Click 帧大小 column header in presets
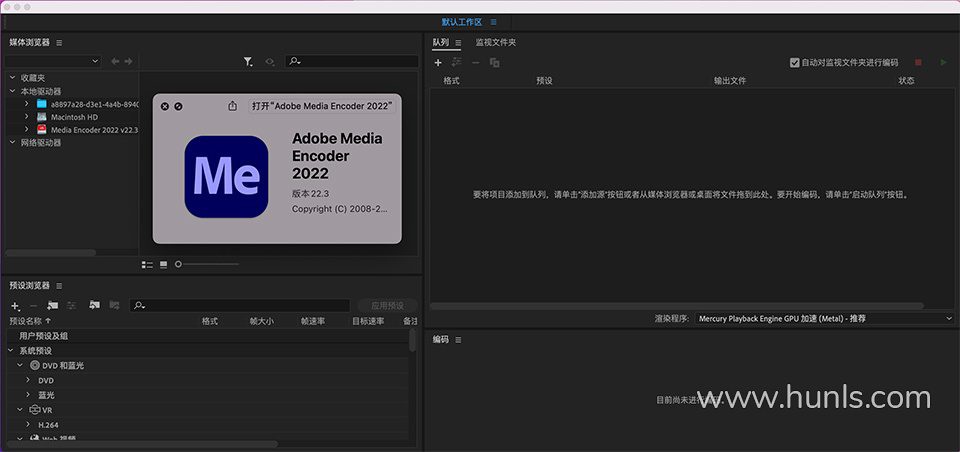This screenshot has height=452, width=960. (x=261, y=321)
